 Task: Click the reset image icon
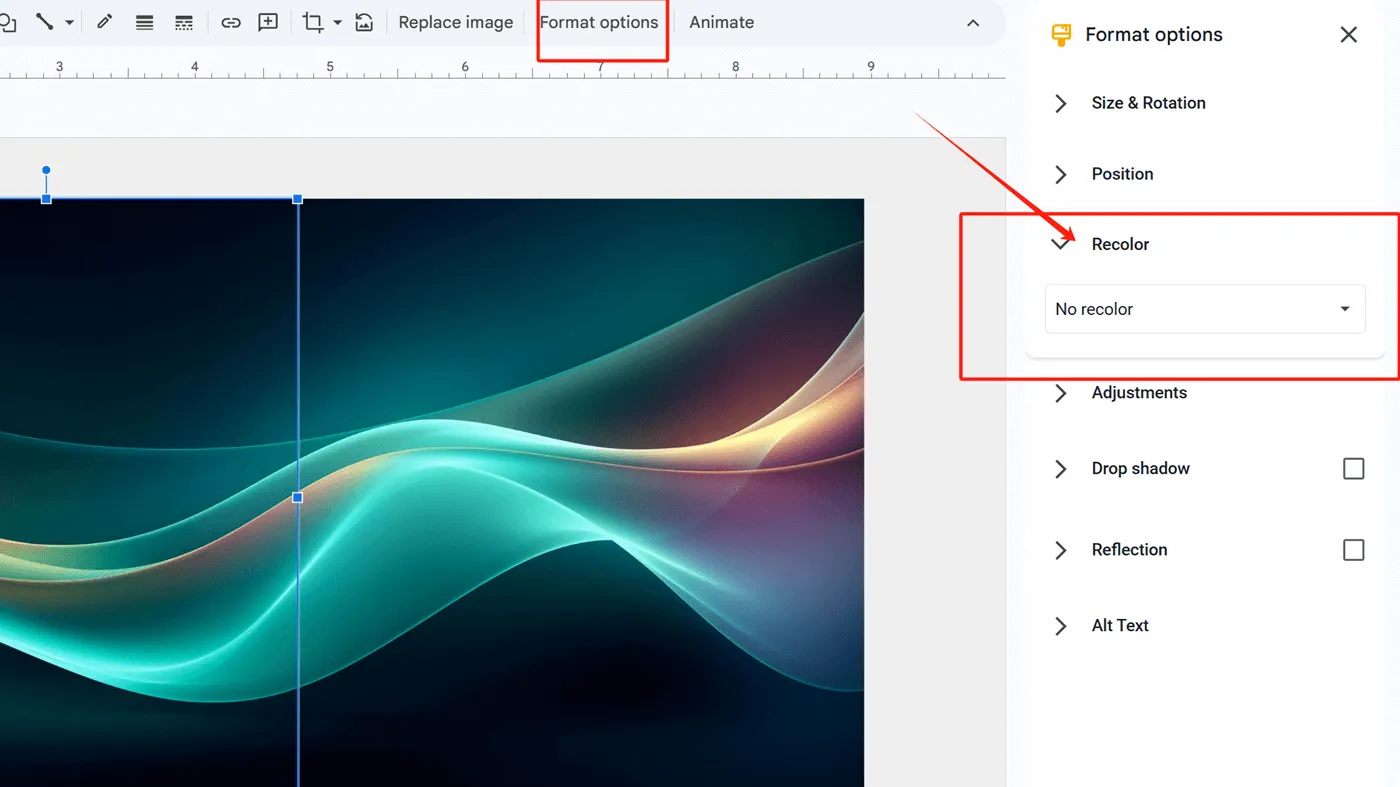tap(364, 22)
